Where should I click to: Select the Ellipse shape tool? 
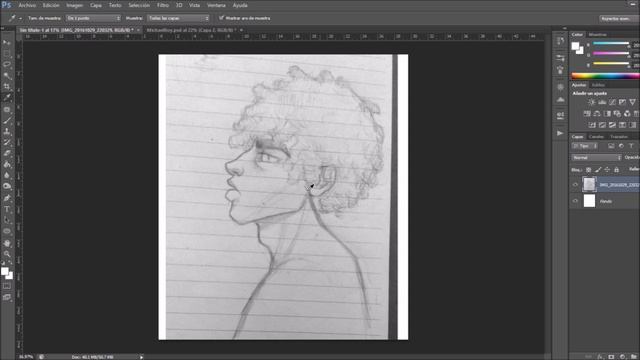[x=7, y=231]
